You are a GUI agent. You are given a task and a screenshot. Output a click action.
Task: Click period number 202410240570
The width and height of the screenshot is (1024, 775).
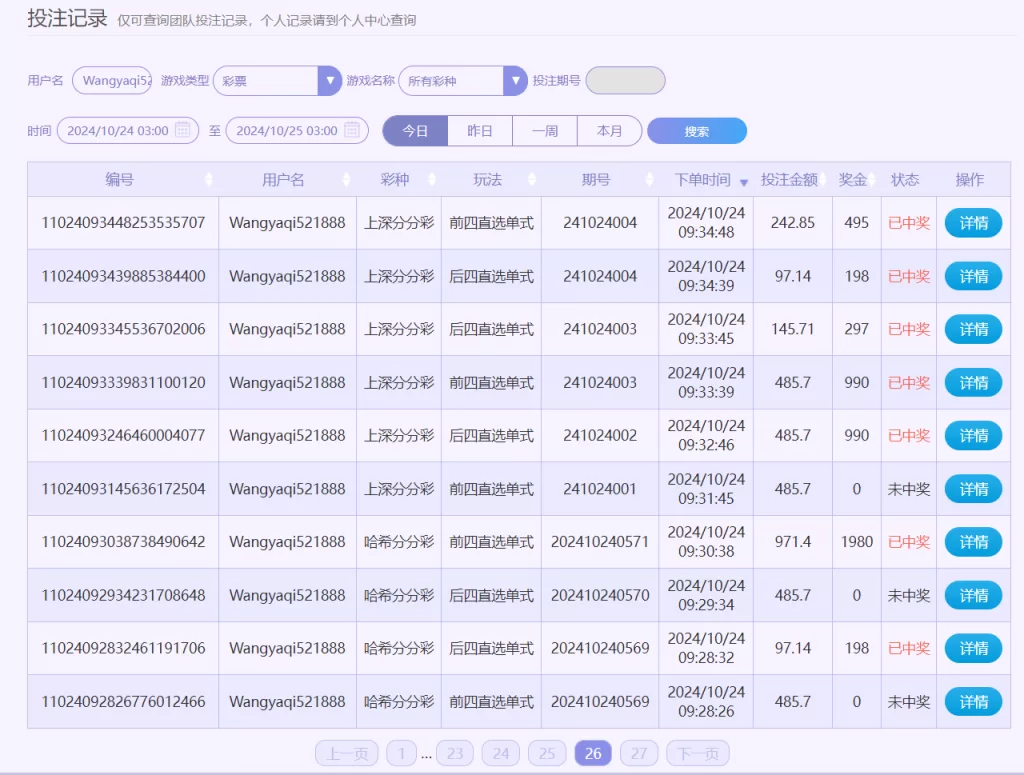tap(600, 595)
